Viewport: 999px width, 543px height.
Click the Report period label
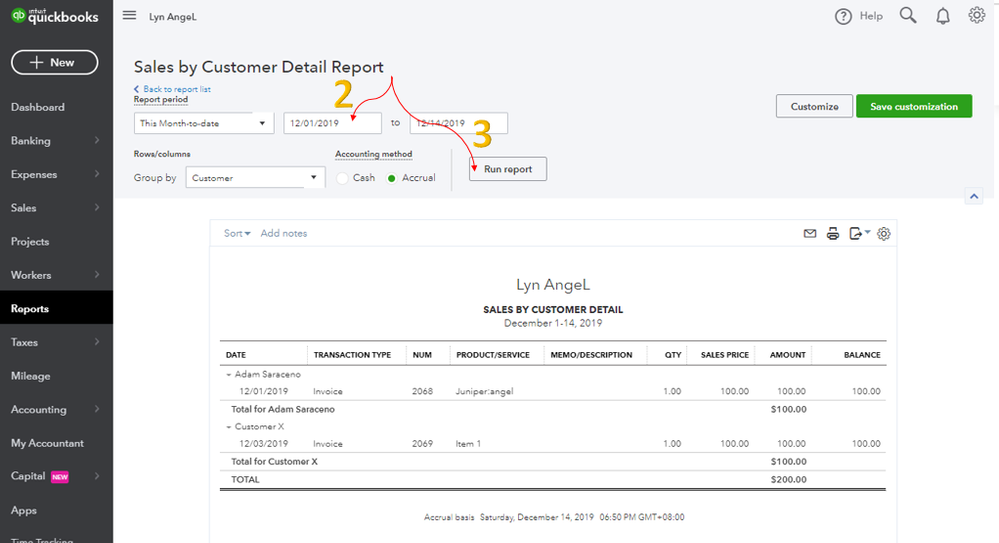[161, 99]
